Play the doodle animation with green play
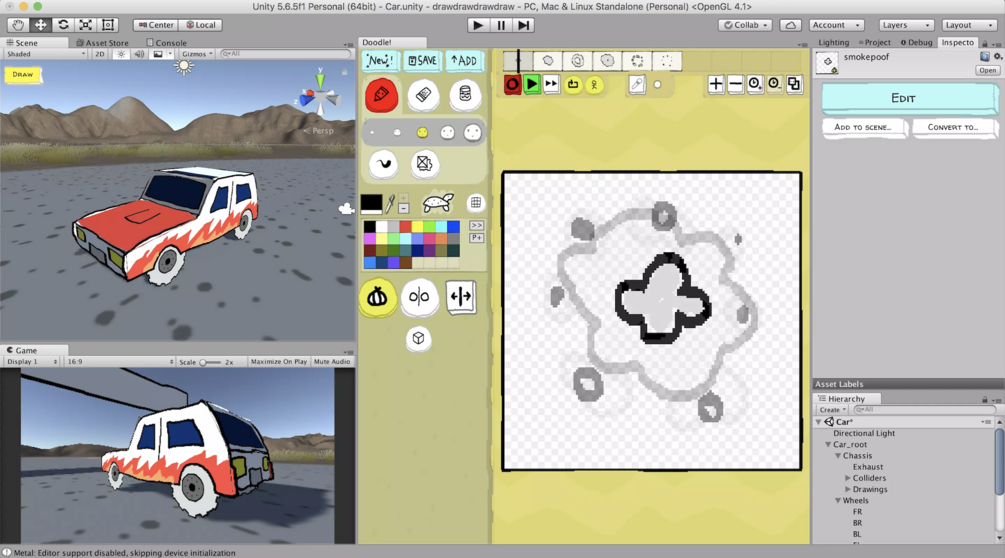The height and width of the screenshot is (558, 1005). (x=531, y=85)
